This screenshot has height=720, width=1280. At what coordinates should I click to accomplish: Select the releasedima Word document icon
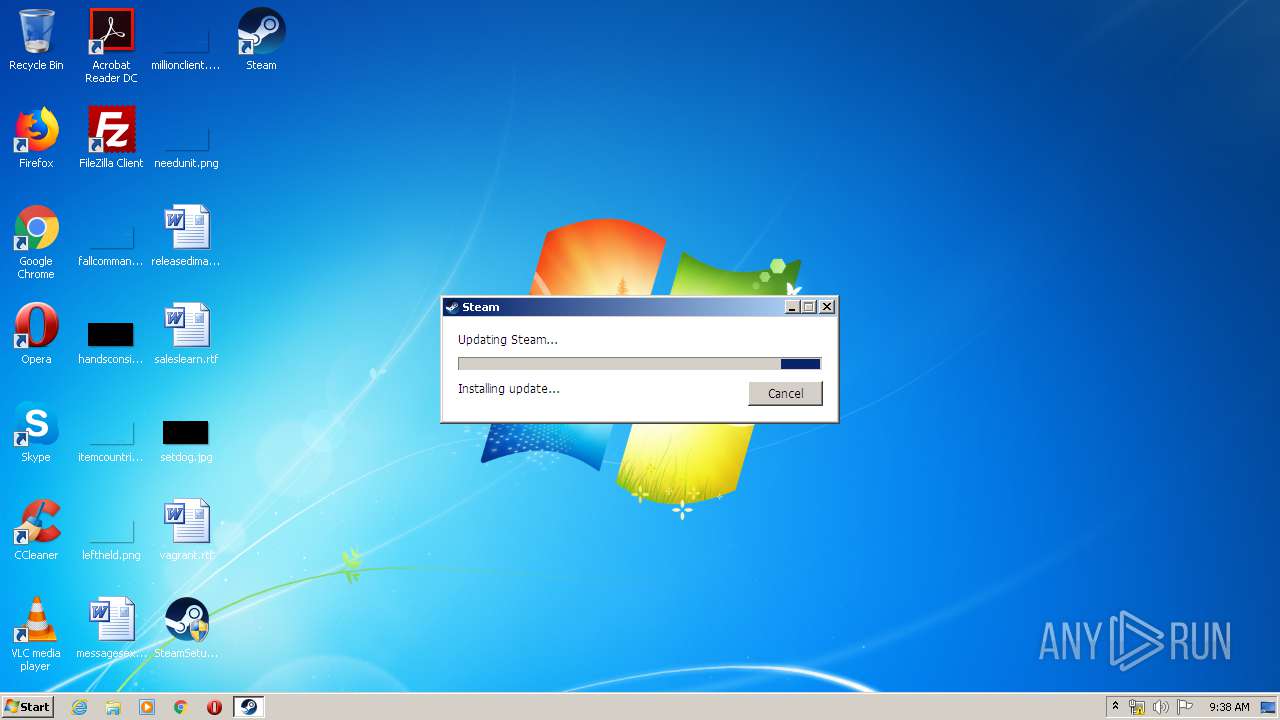186,236
